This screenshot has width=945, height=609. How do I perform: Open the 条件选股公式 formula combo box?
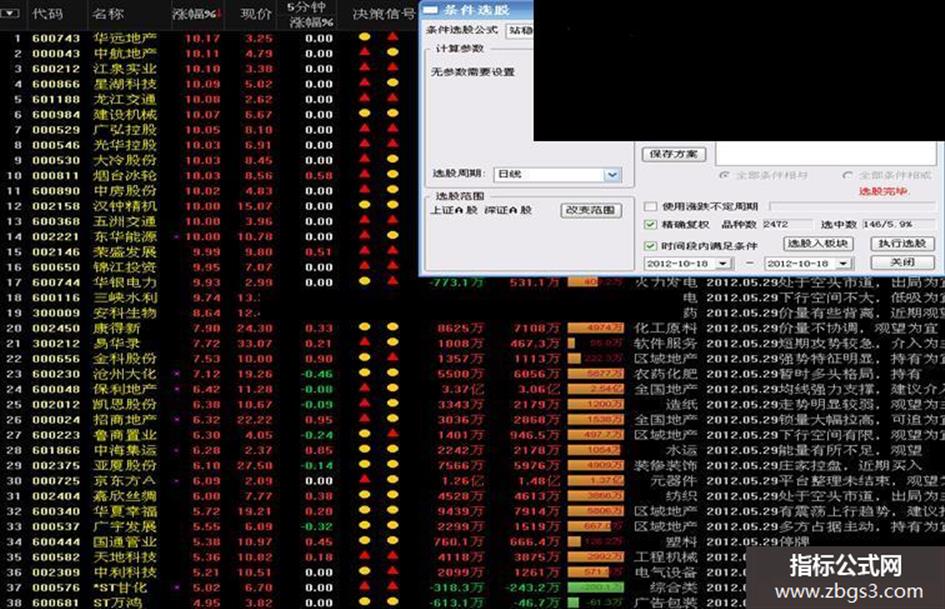[519, 30]
